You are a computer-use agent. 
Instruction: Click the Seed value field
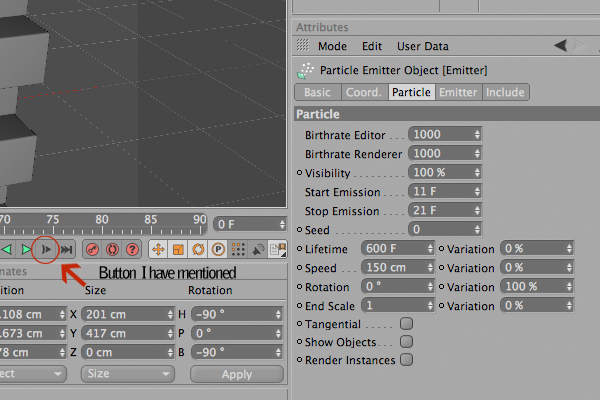[445, 230]
